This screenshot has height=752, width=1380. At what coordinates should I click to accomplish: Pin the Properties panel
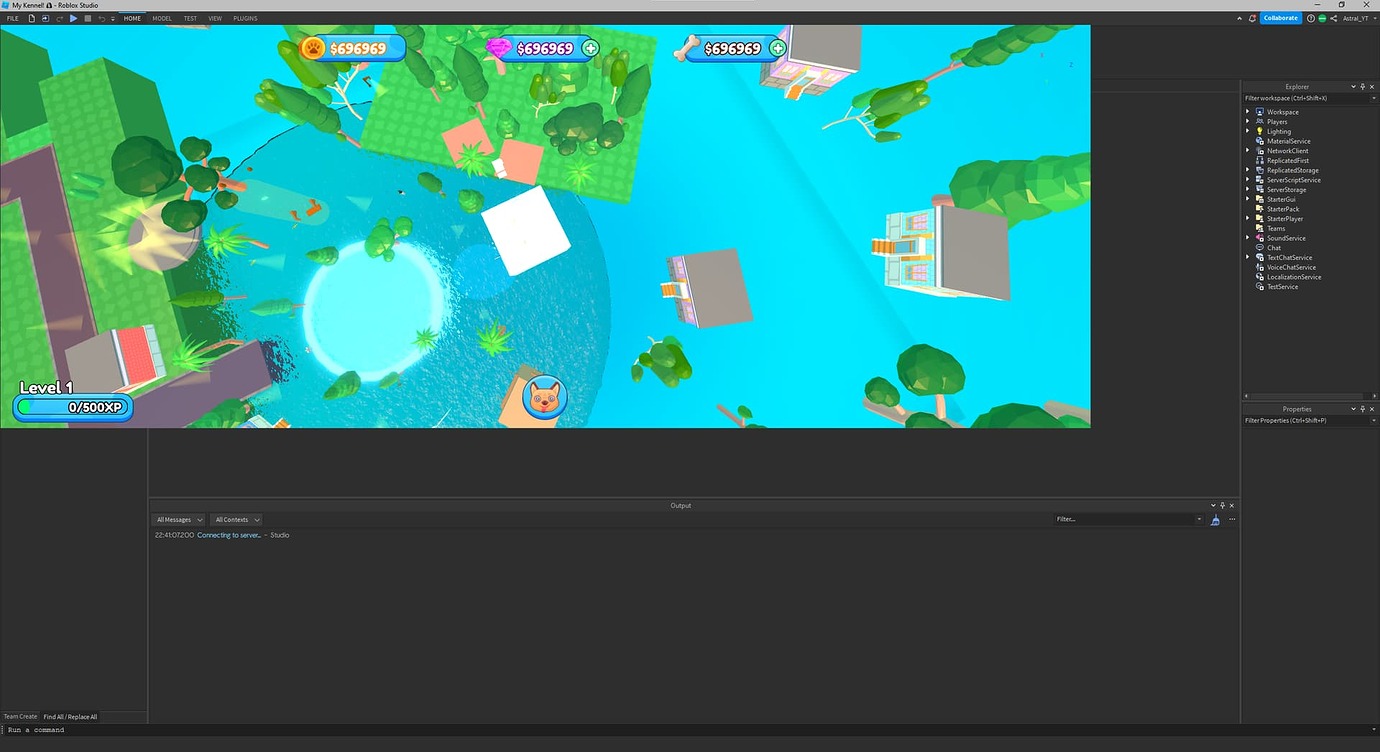point(1362,409)
